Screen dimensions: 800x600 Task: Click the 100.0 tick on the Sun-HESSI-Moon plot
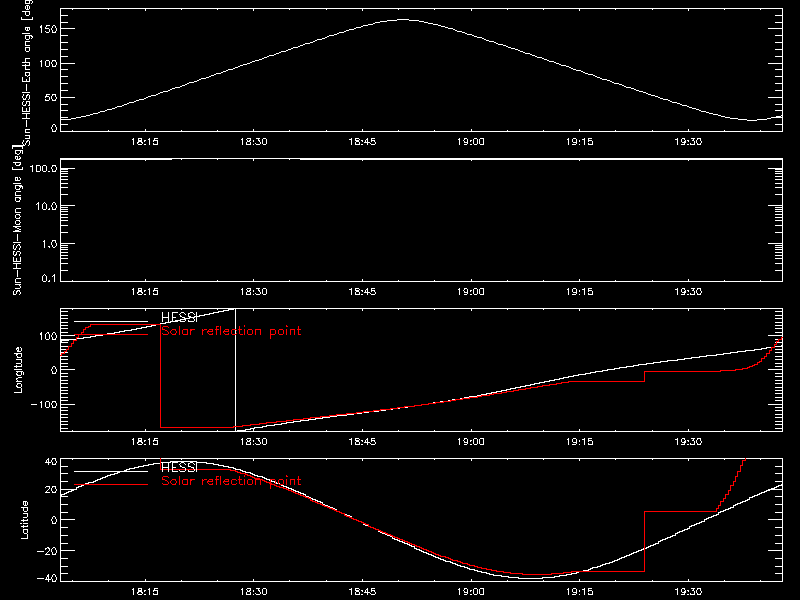point(43,169)
